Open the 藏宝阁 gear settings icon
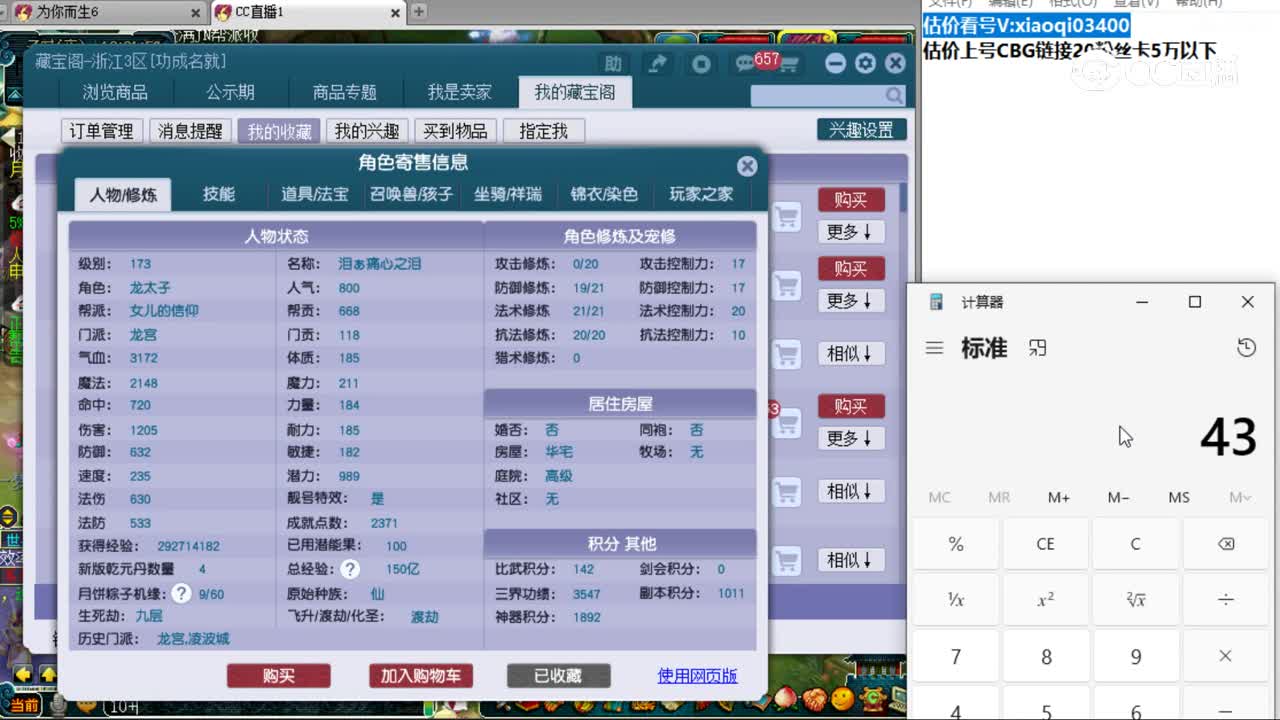 865,62
